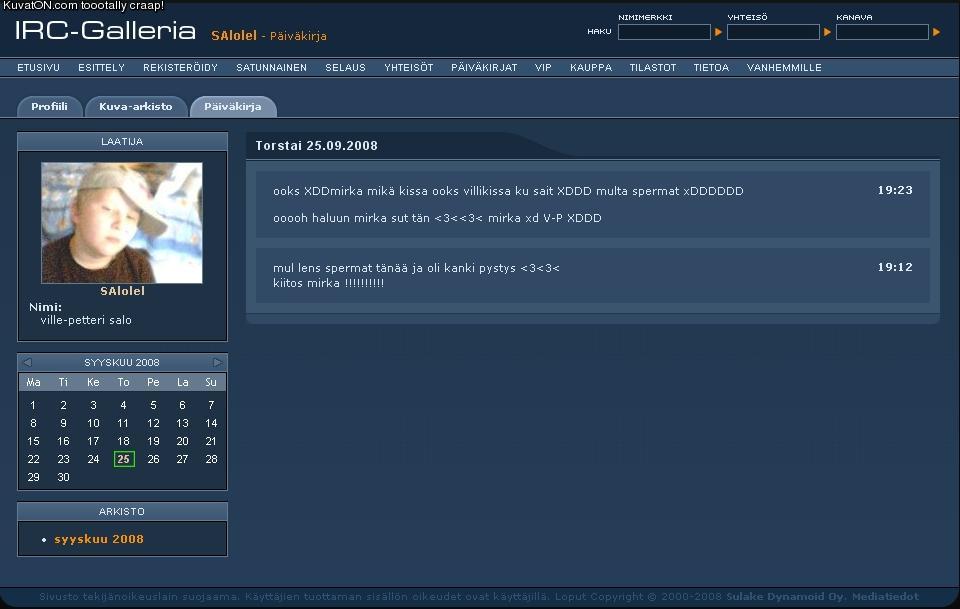960x609 pixels.
Task: Click the IRC-Galleria logo
Action: coord(105,30)
